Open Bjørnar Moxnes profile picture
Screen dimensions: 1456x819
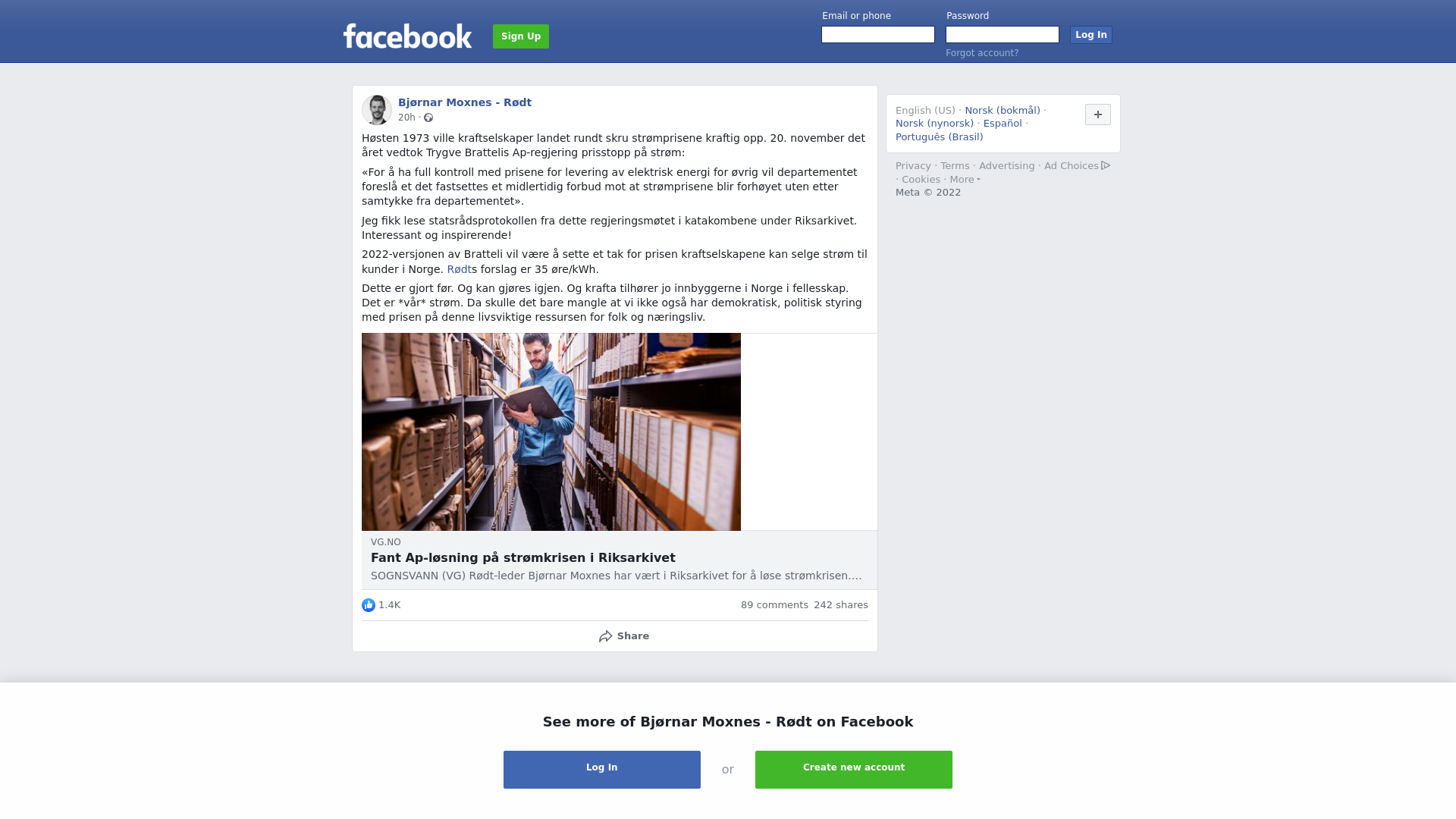point(377,110)
